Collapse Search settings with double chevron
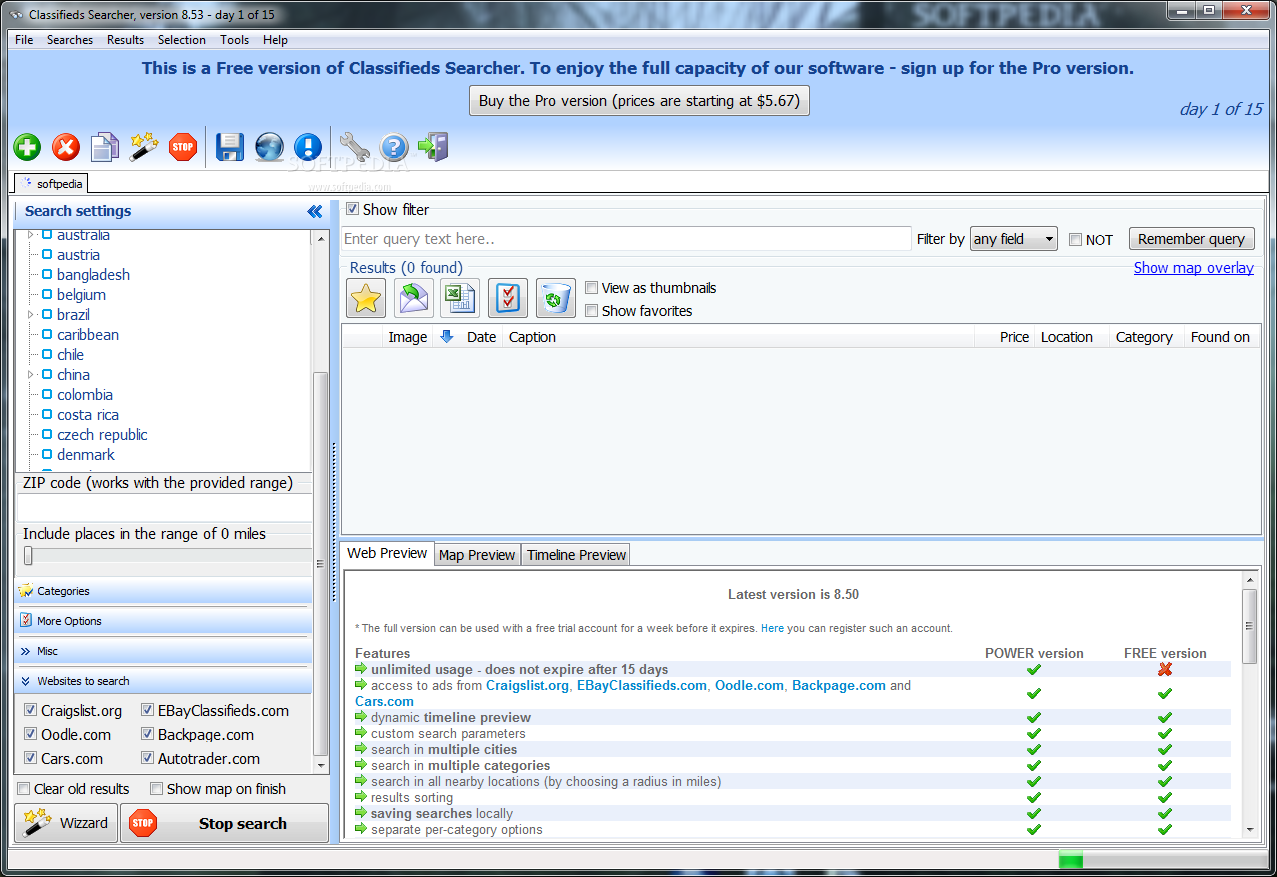The width and height of the screenshot is (1277, 877). click(315, 211)
